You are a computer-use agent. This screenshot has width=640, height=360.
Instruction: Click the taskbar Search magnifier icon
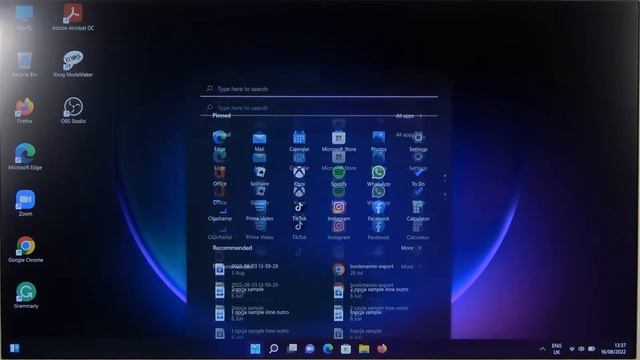[x=273, y=349]
